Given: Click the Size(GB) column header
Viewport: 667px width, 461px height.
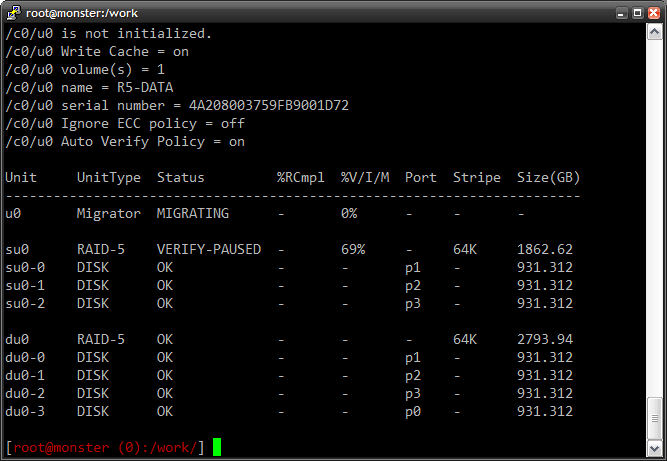Looking at the screenshot, I should pos(549,178).
